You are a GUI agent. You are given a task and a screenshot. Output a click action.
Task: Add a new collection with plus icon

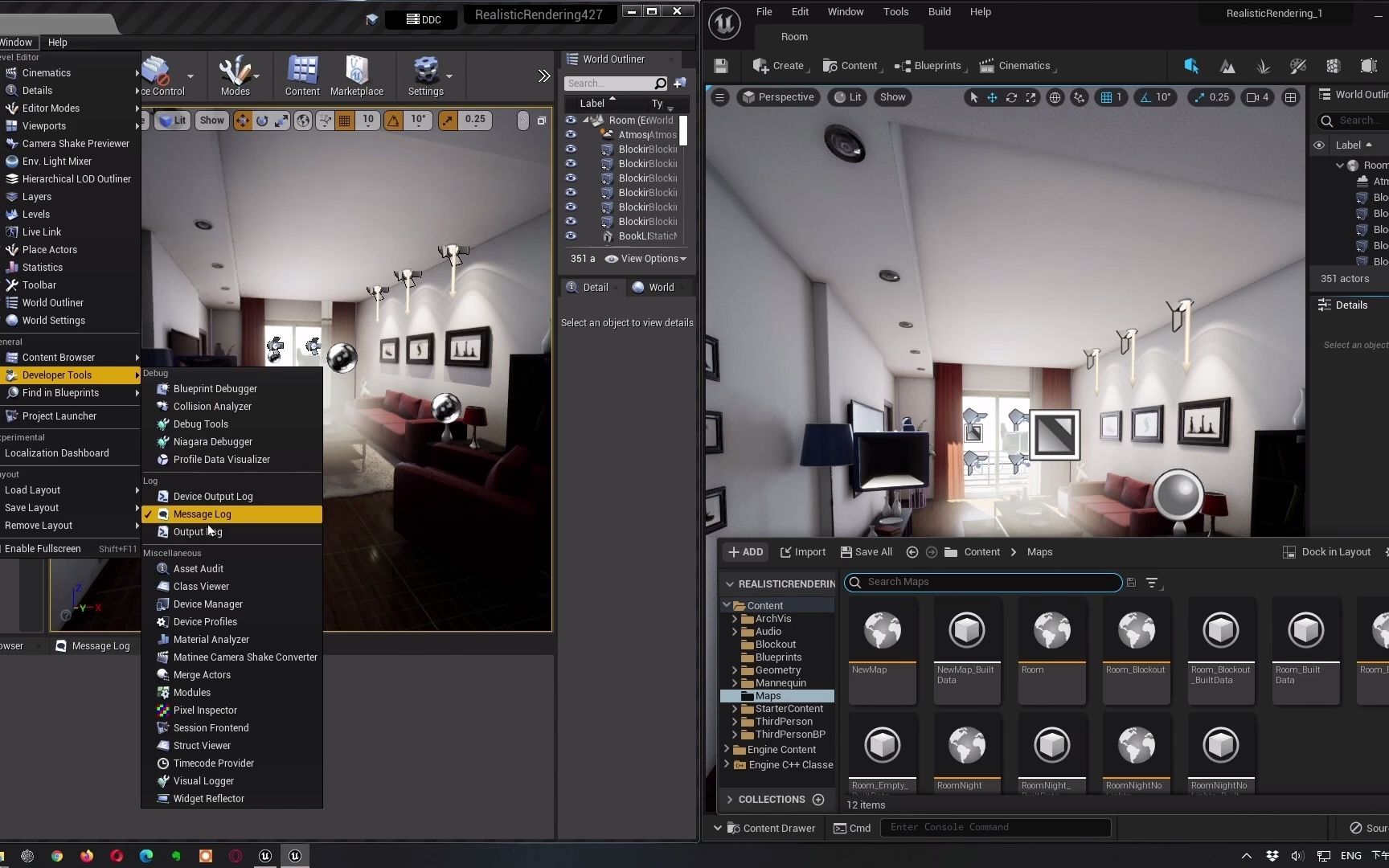(818, 800)
